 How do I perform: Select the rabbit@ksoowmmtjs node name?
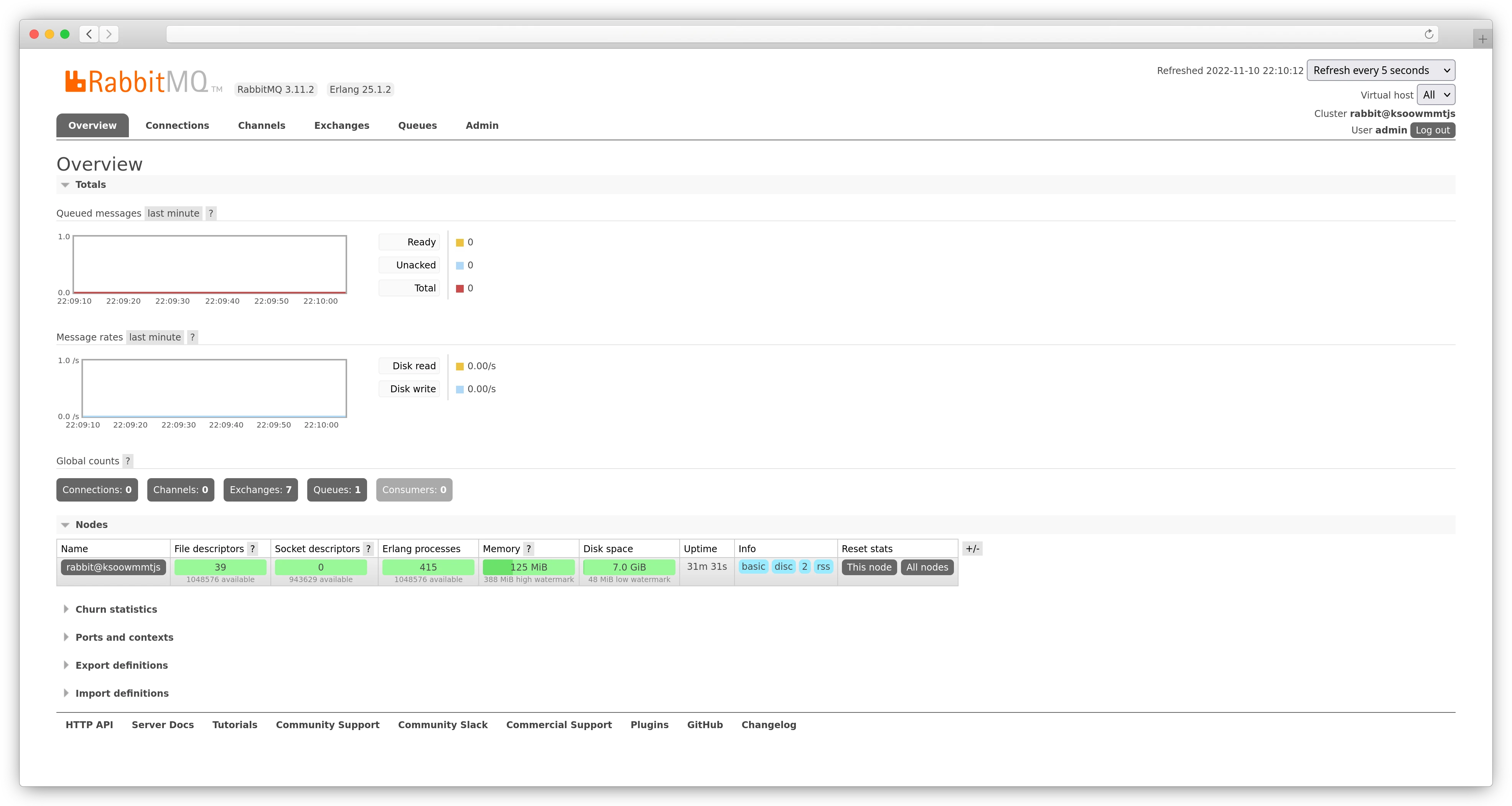click(x=113, y=567)
